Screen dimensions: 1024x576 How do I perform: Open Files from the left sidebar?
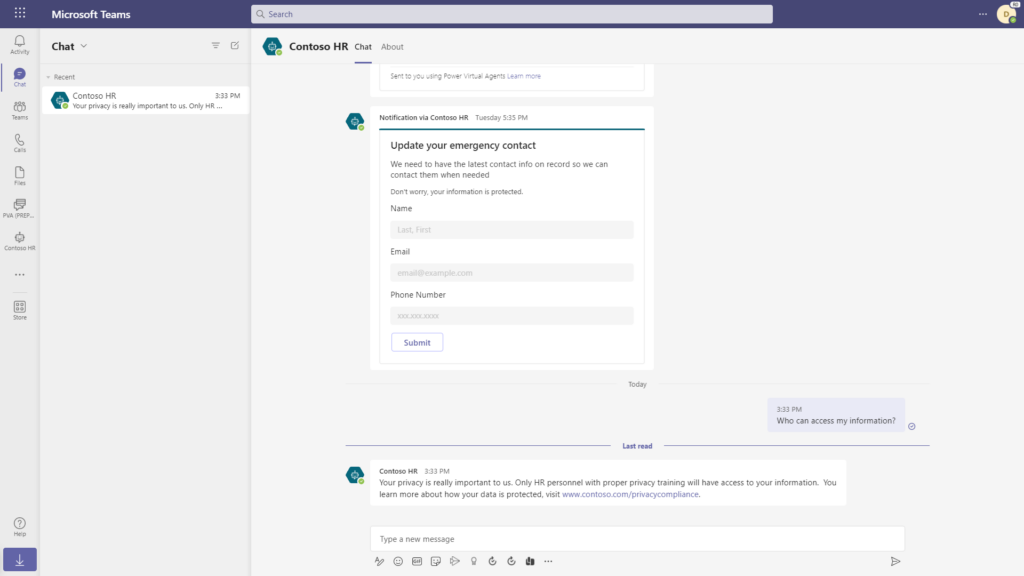pyautogui.click(x=18, y=175)
